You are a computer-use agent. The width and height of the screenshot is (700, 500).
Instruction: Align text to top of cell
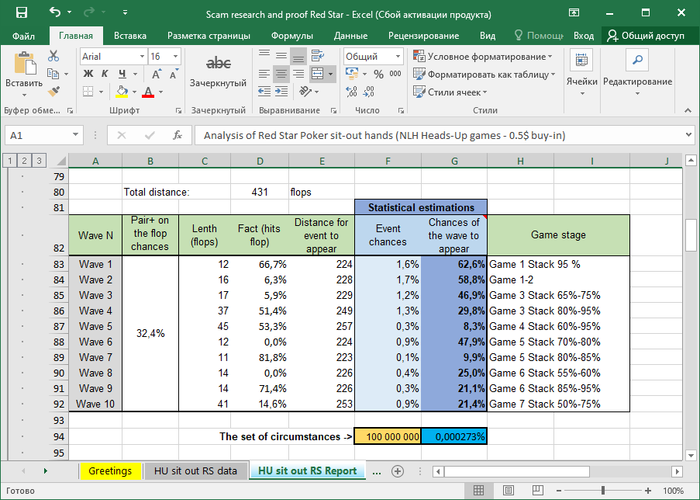click(x=264, y=56)
